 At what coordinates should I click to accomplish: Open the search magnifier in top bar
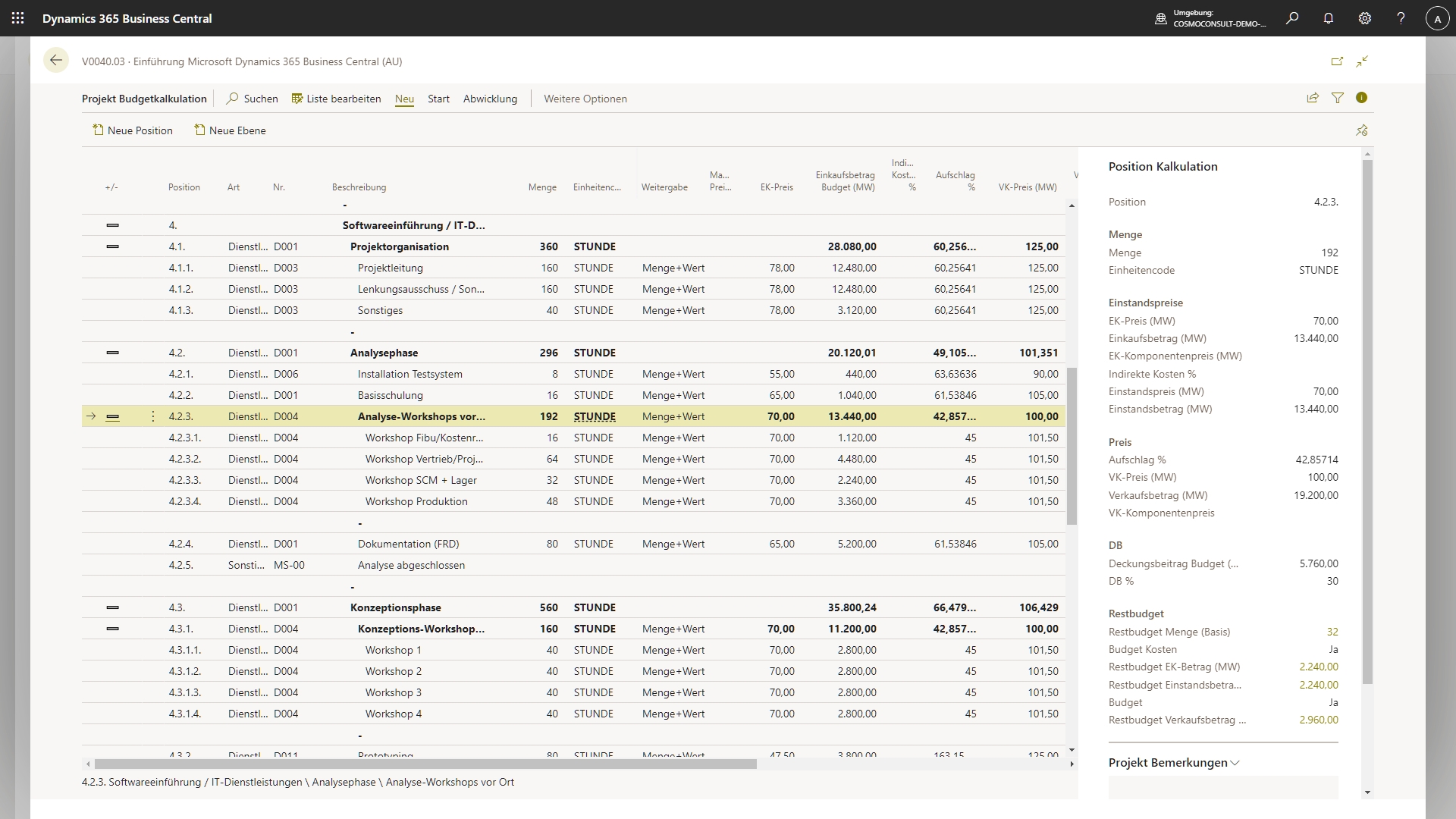pos(1292,18)
